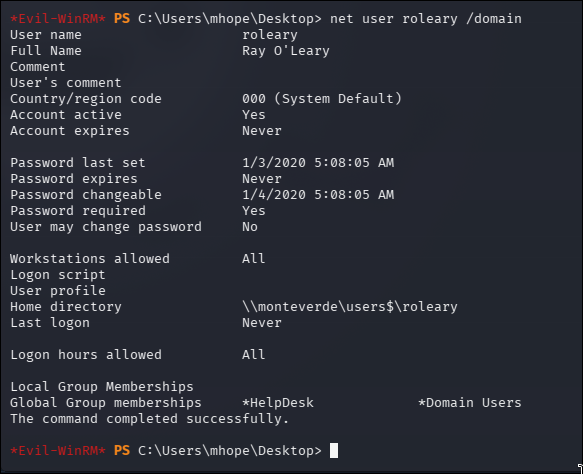Click the '000 (System Default)' country code value
Viewport: 583px width, 474px height.
(322, 99)
